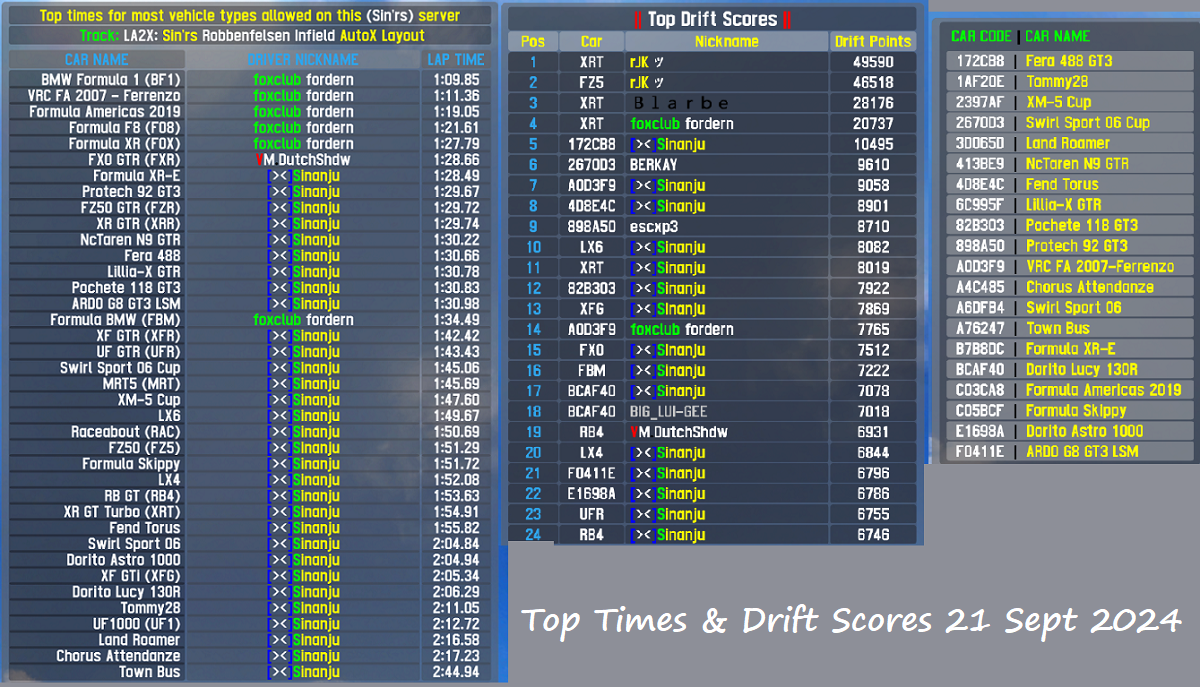Click the 'FXO GTR (FXR)' car entry
Viewport: 1200px width, 687px height.
tap(134, 160)
